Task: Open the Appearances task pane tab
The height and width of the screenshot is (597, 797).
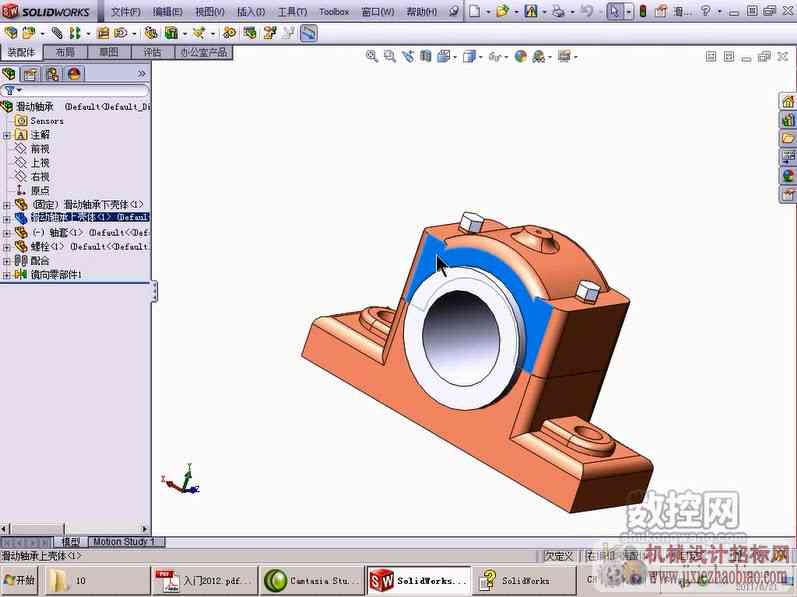Action: tap(788, 176)
